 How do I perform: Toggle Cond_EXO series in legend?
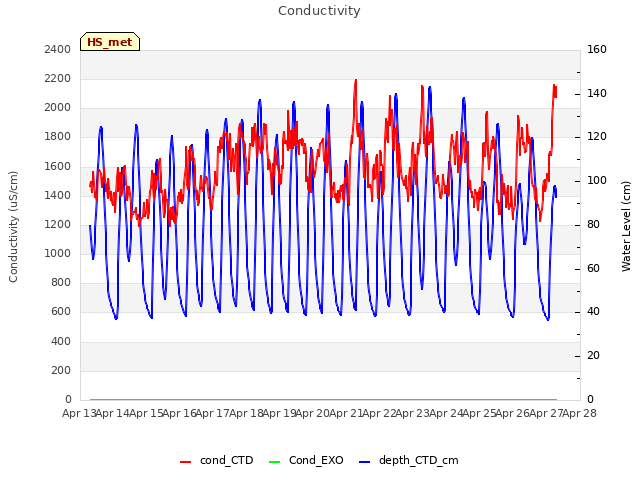306,460
